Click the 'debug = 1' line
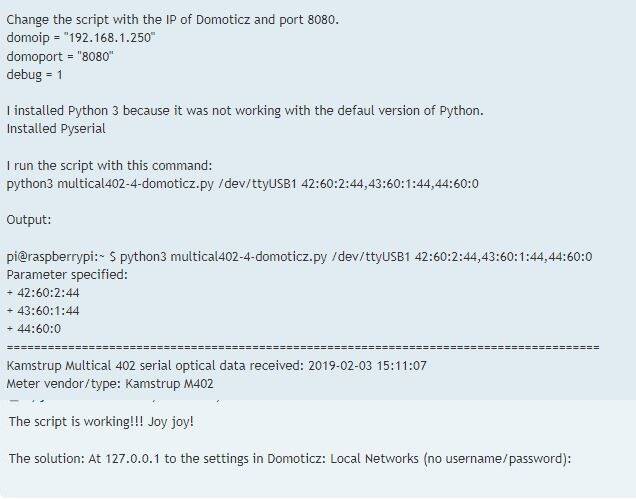 34,75
